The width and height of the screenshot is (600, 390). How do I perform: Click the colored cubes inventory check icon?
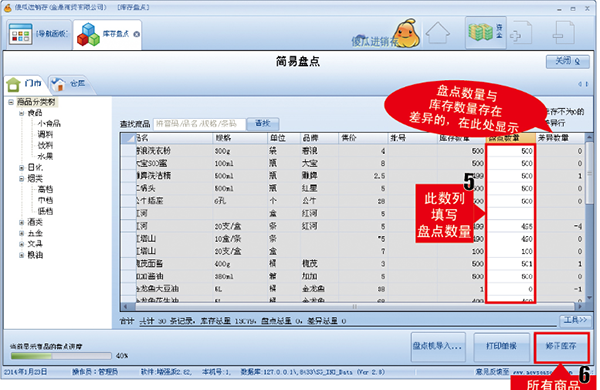[88, 34]
